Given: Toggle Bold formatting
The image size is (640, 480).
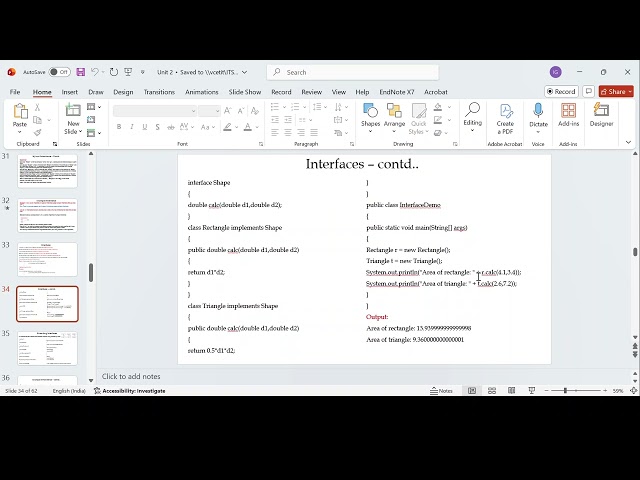Looking at the screenshot, I should click(x=119, y=127).
